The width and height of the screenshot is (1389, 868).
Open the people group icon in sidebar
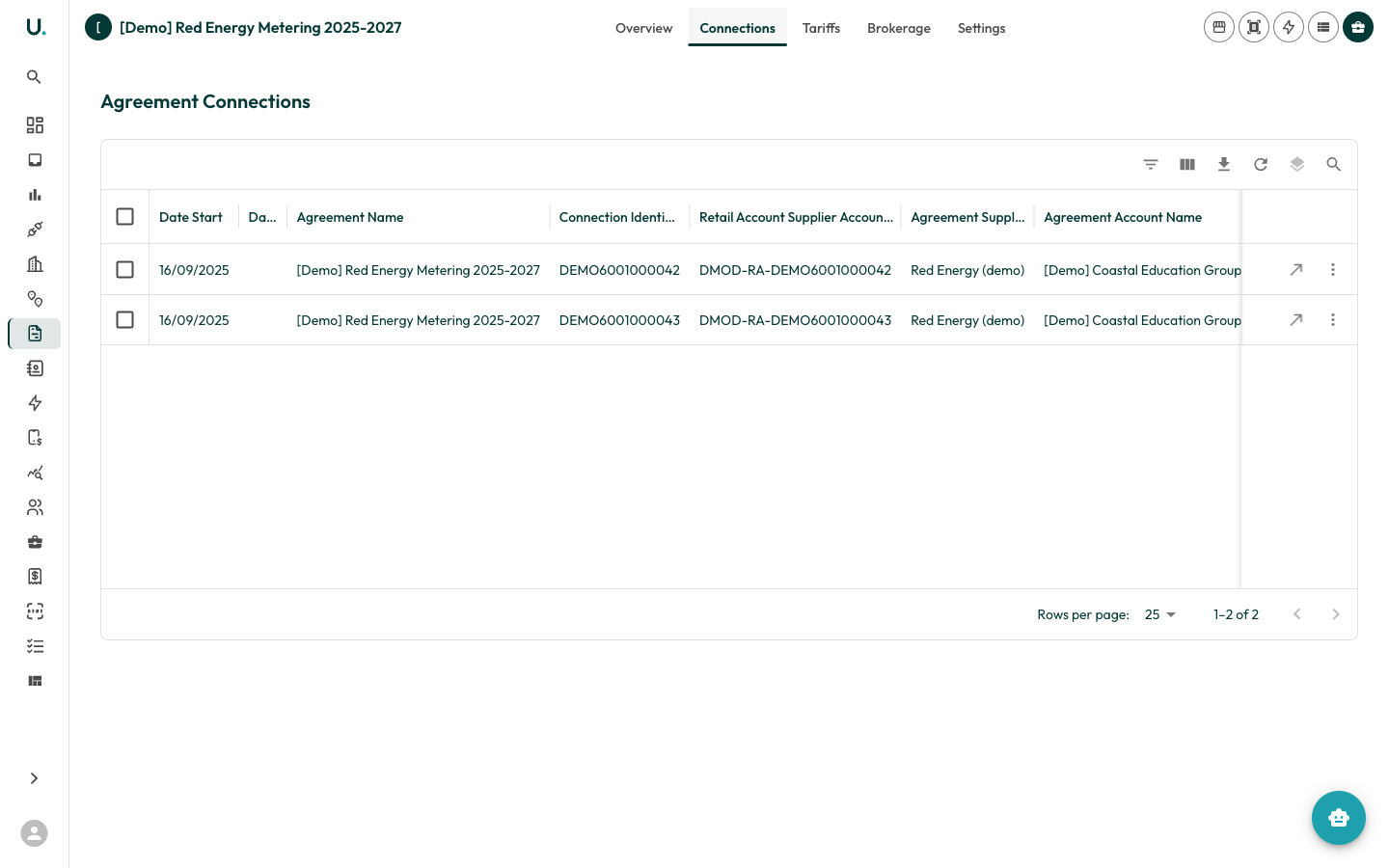(35, 507)
